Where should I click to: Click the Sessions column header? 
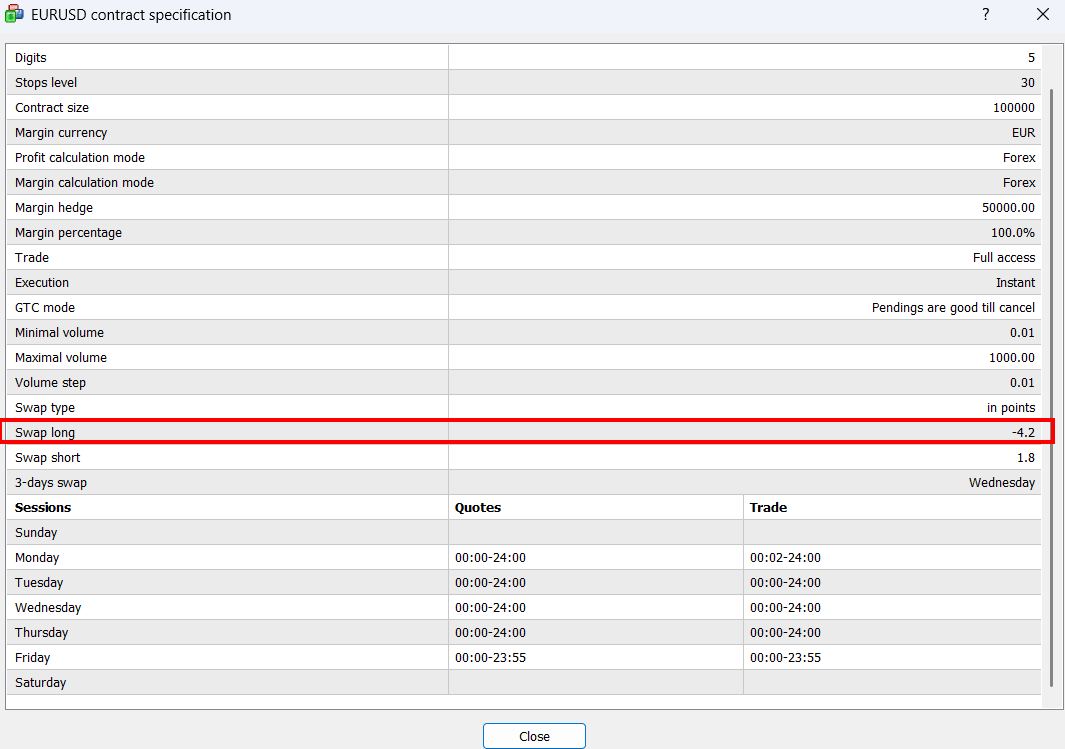point(43,508)
